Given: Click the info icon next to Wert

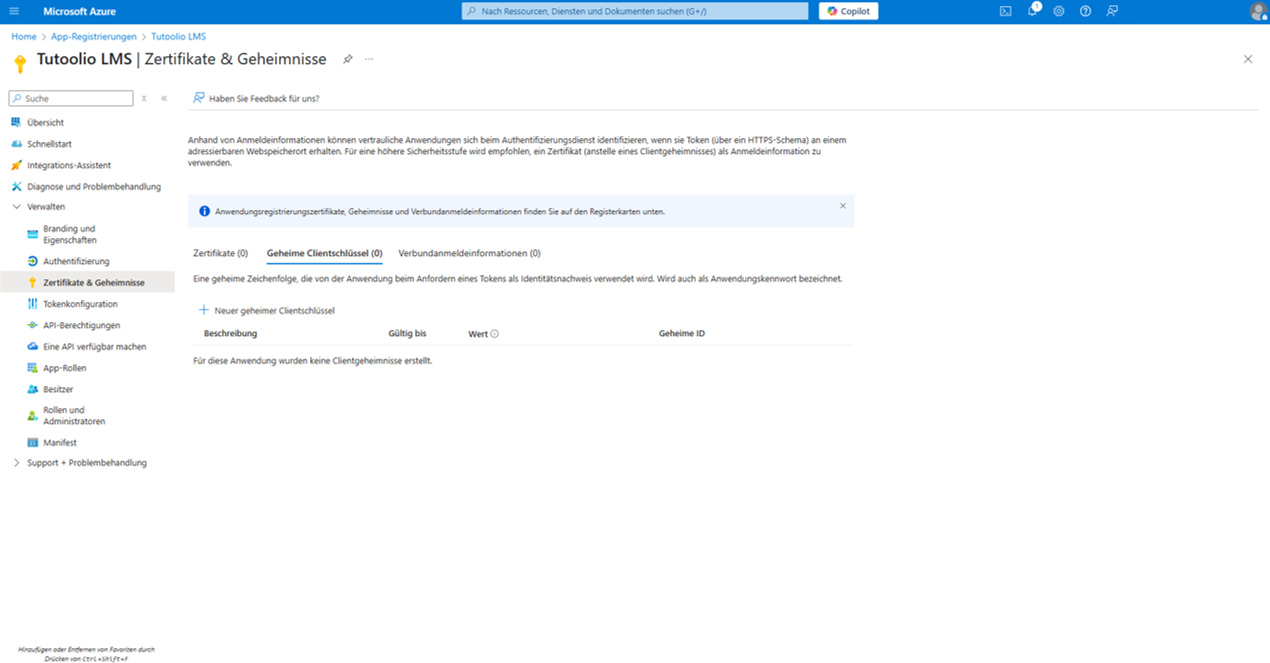Looking at the screenshot, I should (x=494, y=334).
